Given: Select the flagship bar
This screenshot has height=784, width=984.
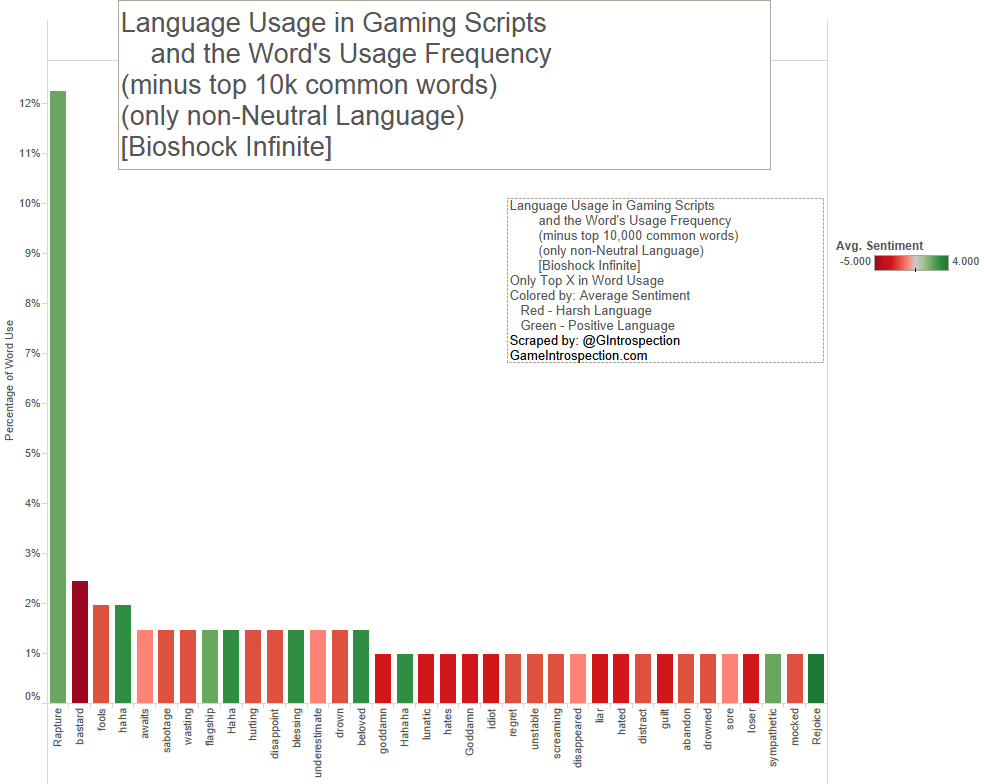Looking at the screenshot, I should tap(209, 666).
